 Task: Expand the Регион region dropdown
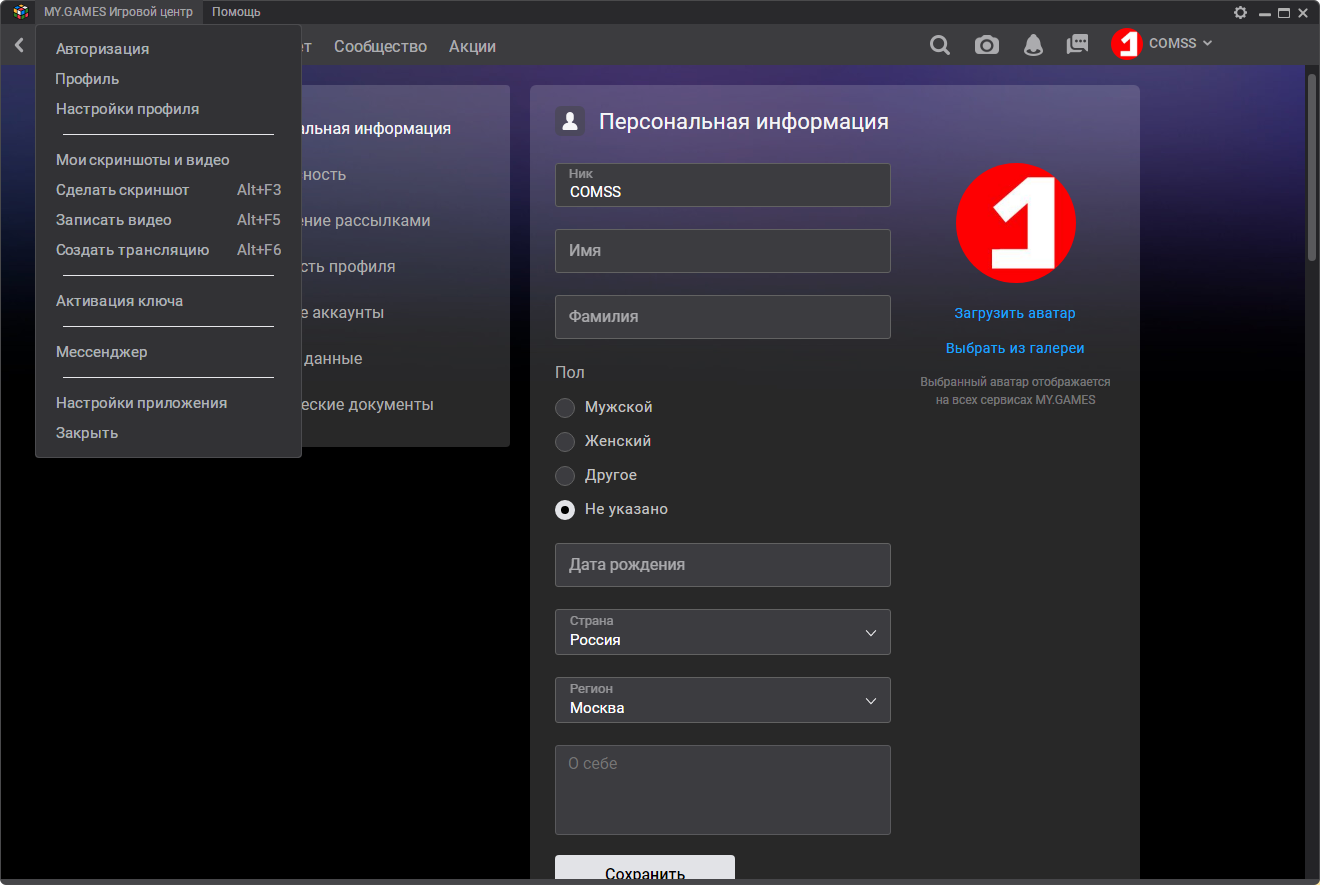click(722, 700)
